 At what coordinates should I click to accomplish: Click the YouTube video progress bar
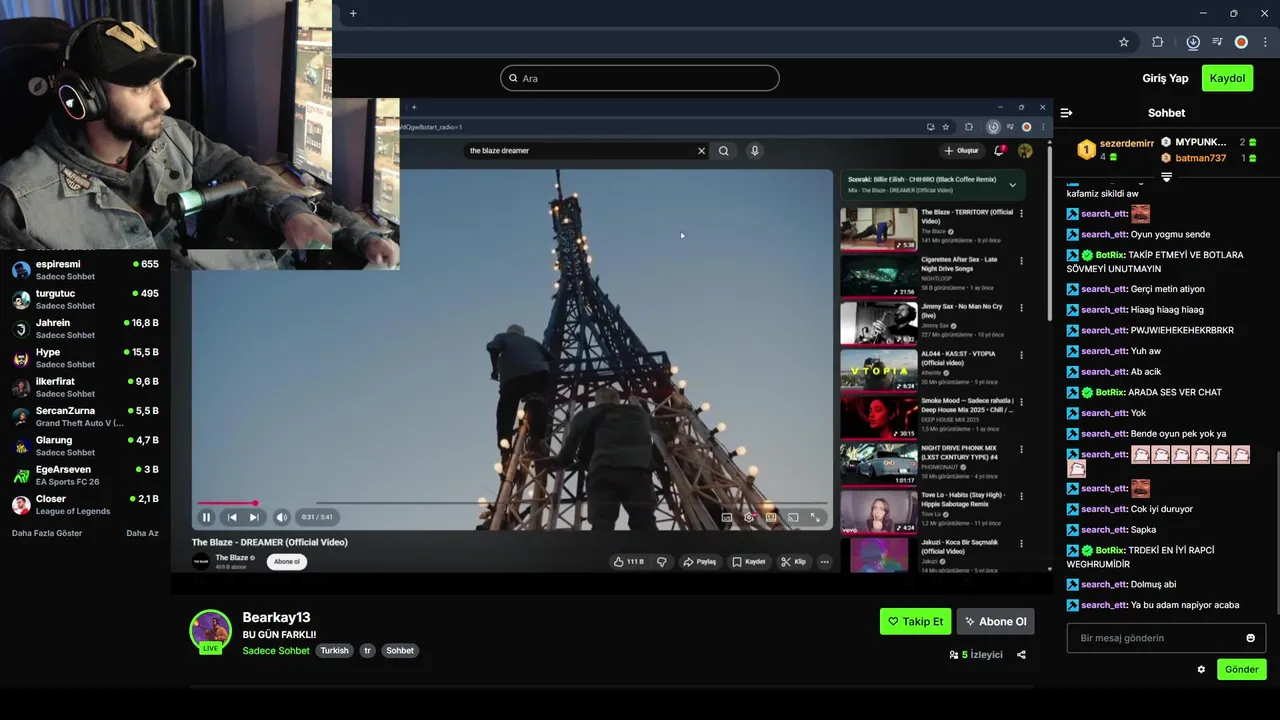click(x=513, y=503)
